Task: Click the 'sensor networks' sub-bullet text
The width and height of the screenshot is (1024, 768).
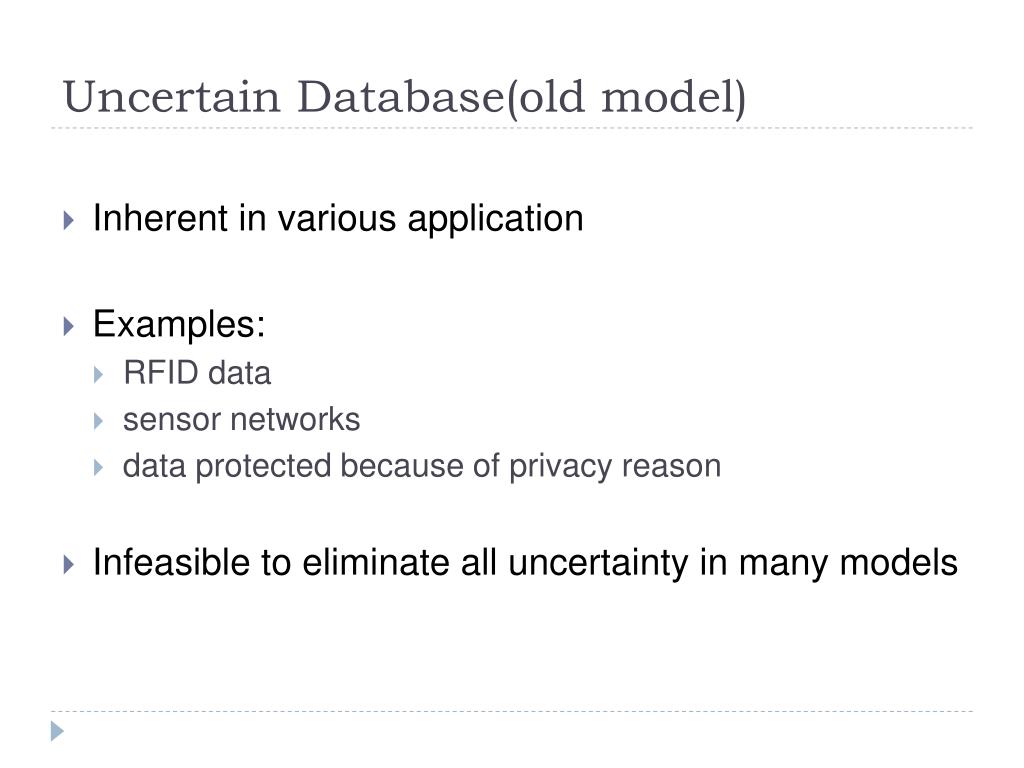Action: [x=241, y=420]
